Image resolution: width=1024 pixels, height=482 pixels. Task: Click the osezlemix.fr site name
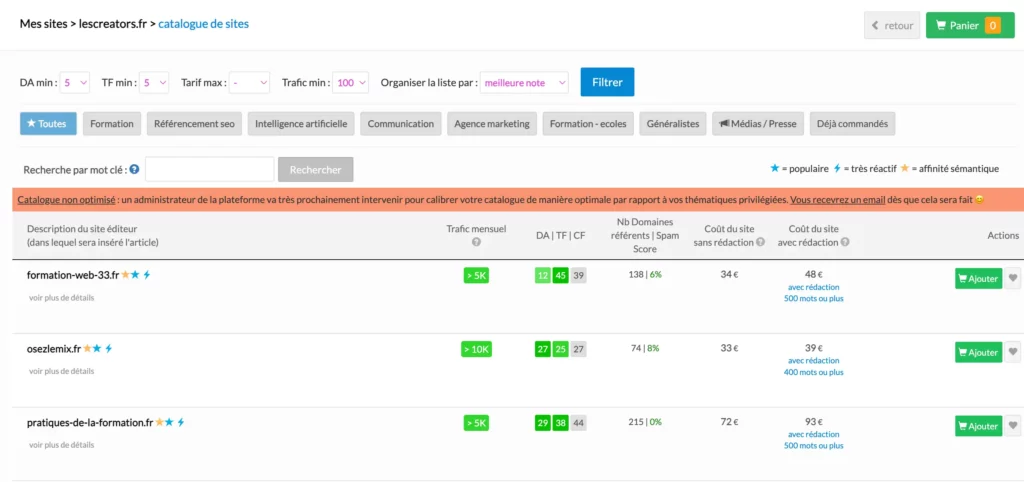coord(54,349)
